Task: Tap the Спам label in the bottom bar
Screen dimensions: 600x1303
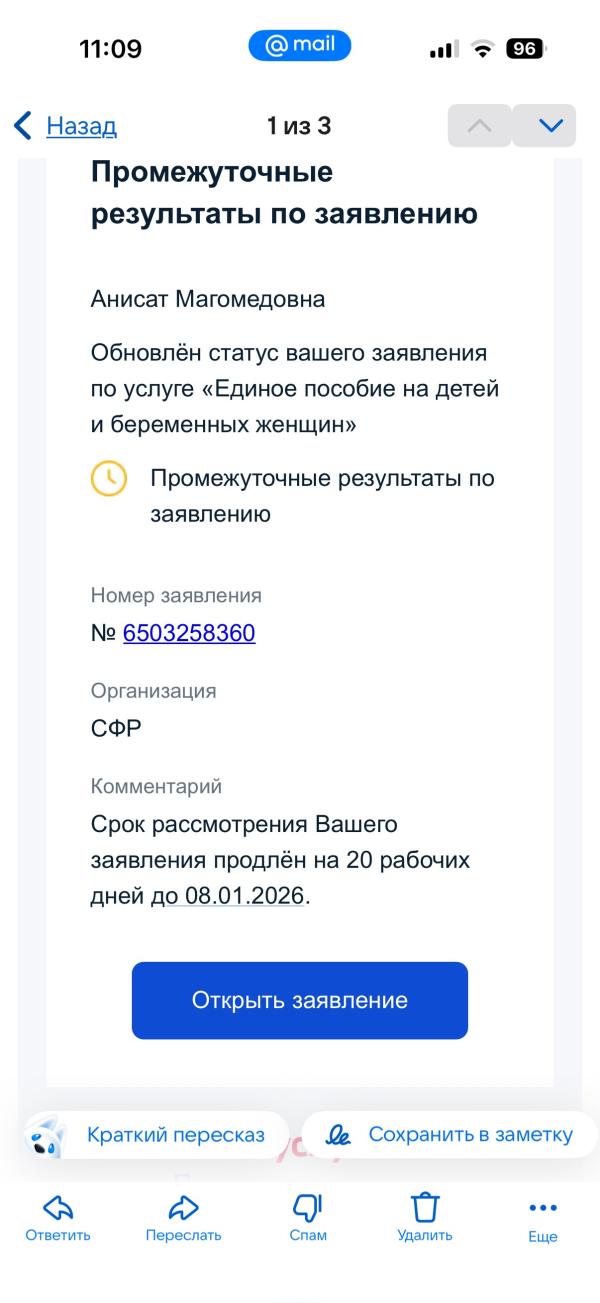Action: 311,1236
